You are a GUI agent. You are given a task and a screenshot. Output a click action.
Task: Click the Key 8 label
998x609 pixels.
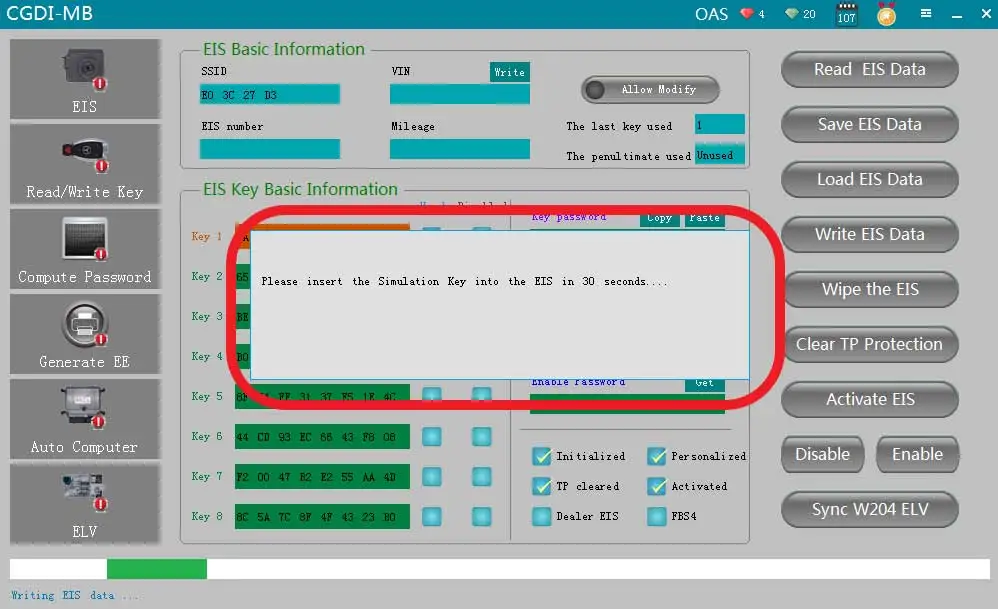click(x=207, y=516)
